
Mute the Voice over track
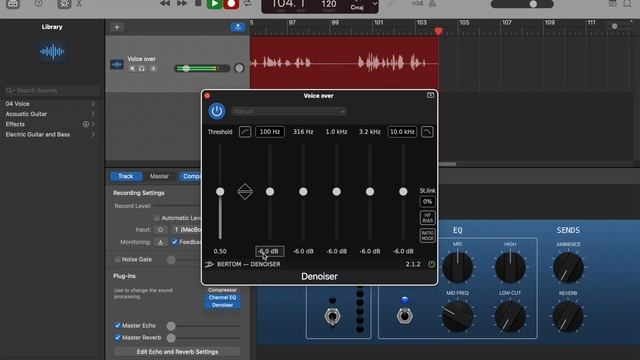click(x=132, y=69)
